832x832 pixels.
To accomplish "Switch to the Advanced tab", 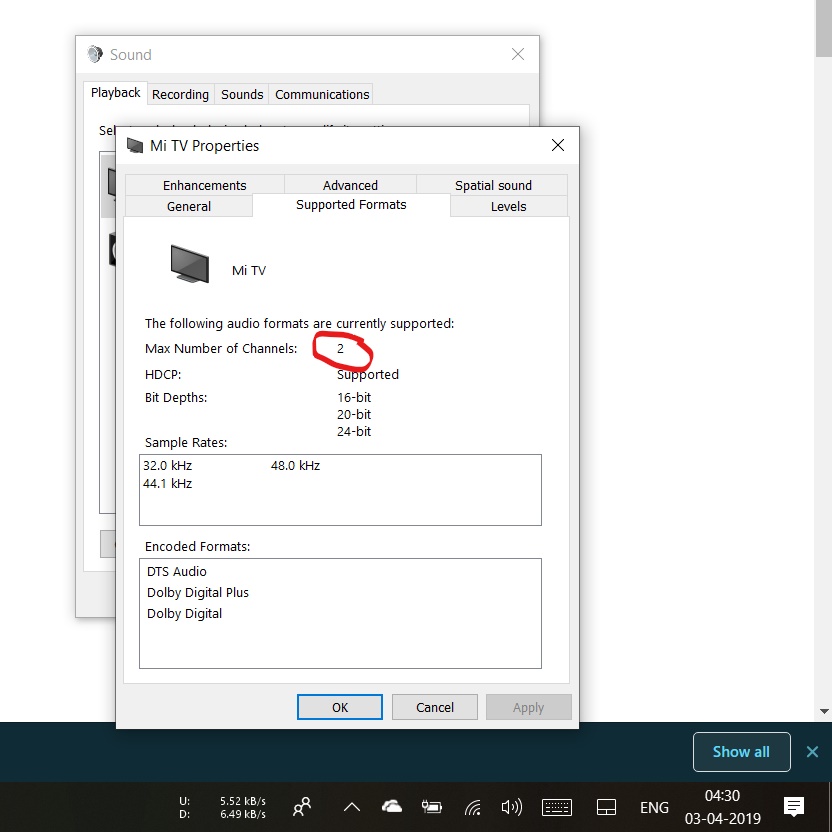I will coord(350,185).
